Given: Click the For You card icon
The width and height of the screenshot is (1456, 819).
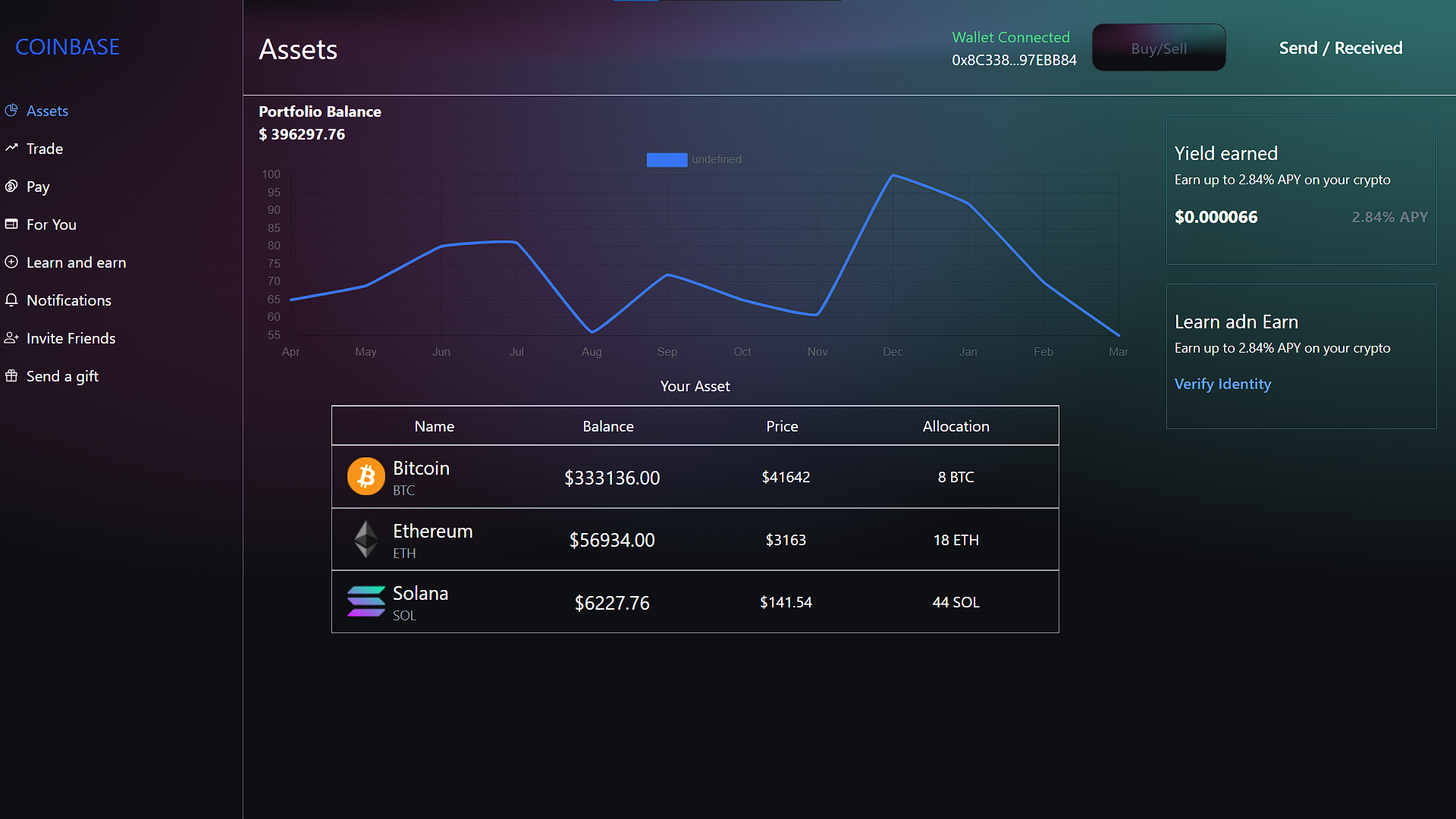Looking at the screenshot, I should [11, 224].
